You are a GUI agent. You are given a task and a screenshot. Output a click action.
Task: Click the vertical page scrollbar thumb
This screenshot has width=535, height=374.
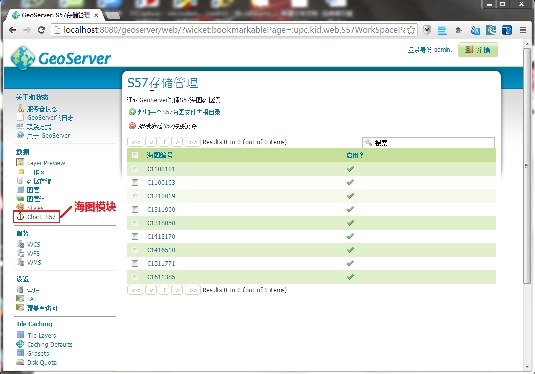tap(527, 166)
